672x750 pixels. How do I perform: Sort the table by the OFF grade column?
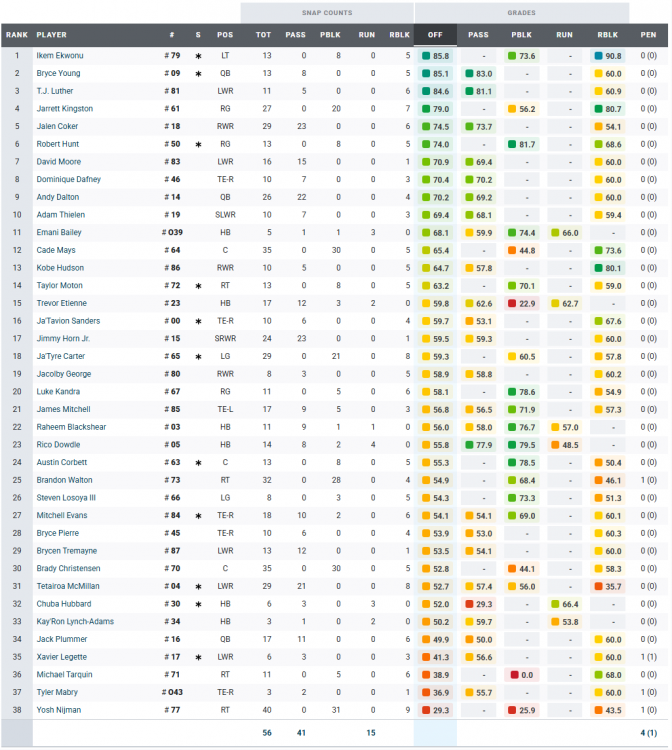[x=435, y=35]
